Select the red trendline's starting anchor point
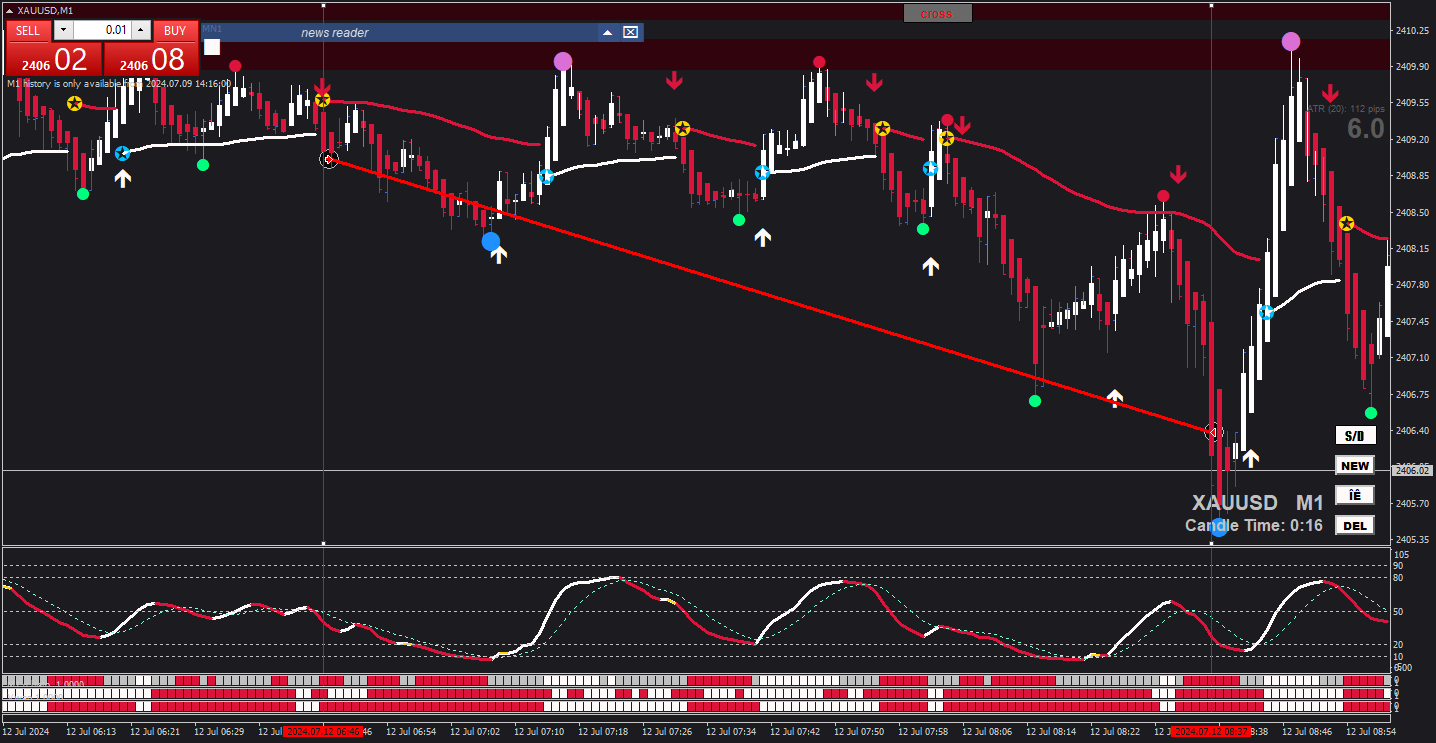 [329, 158]
